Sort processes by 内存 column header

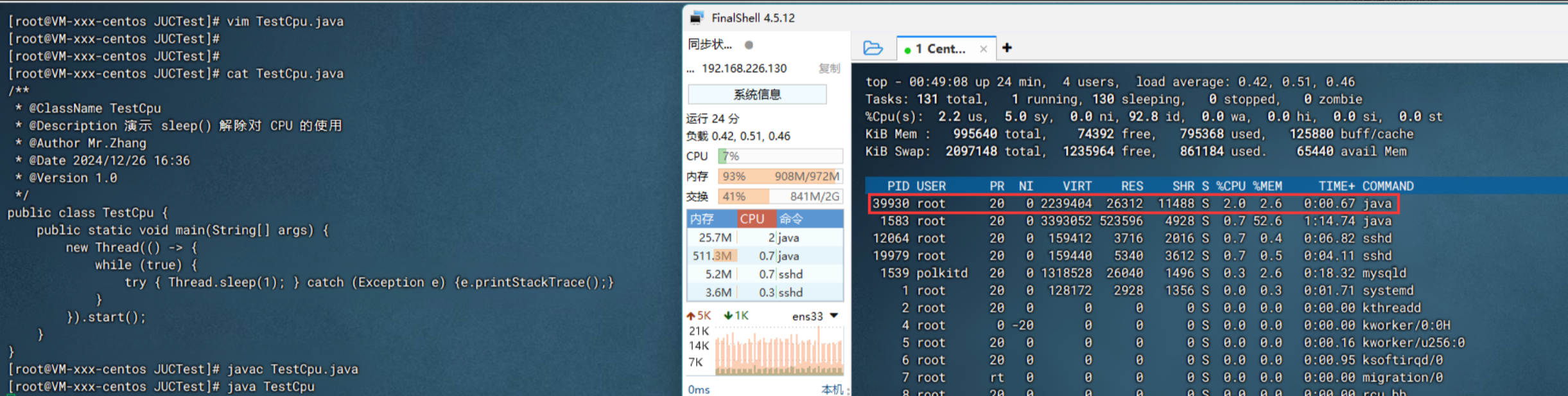point(702,219)
